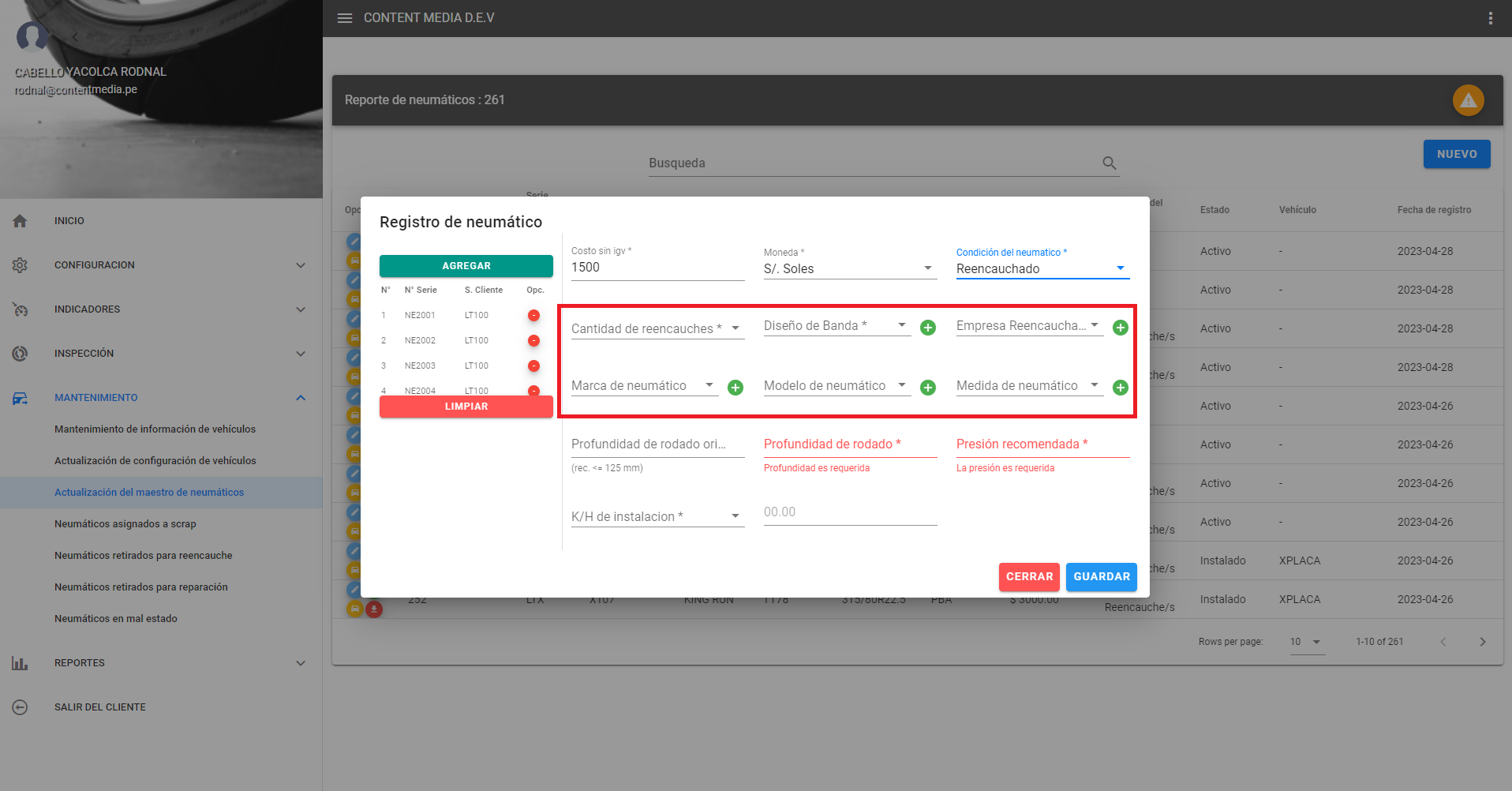Go to next page of table
The width and height of the screenshot is (1512, 791).
point(1482,642)
